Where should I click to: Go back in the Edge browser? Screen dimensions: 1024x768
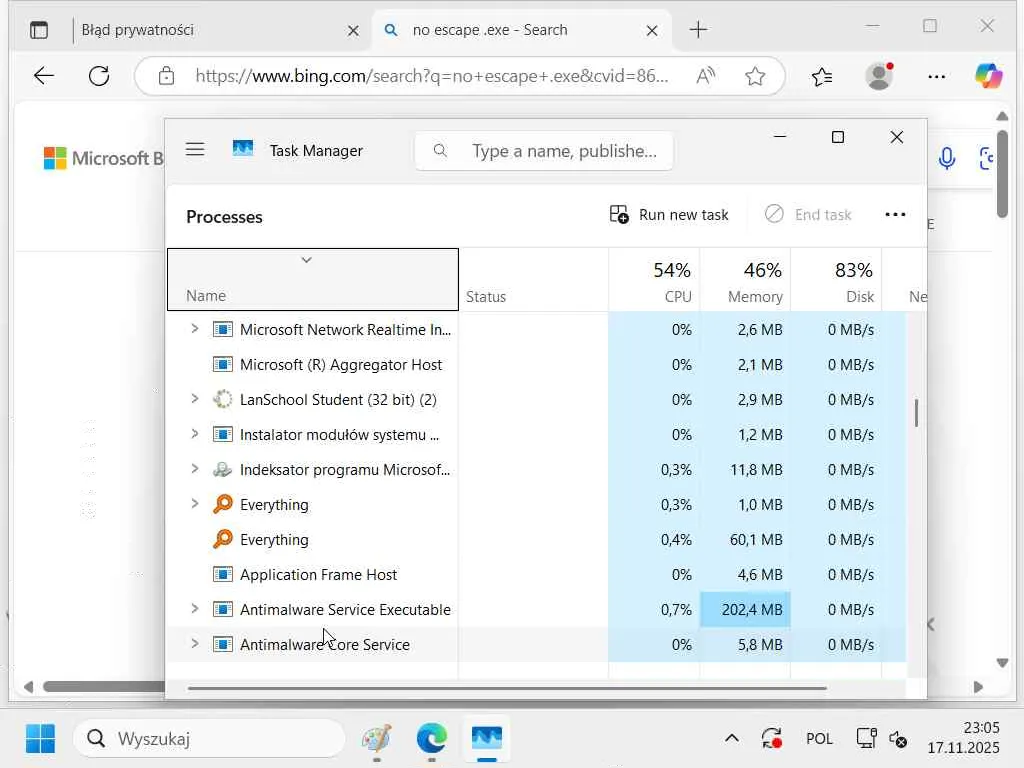coord(44,76)
